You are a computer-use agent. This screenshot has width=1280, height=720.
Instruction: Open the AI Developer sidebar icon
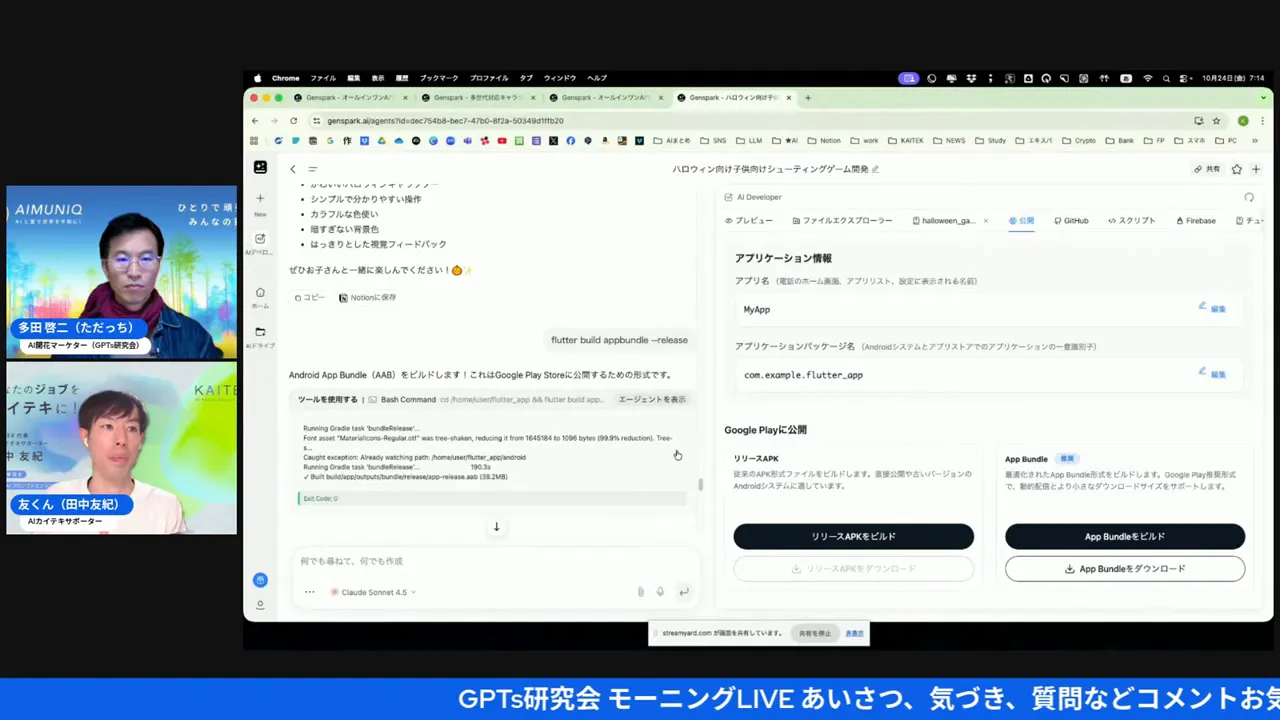tap(260, 239)
